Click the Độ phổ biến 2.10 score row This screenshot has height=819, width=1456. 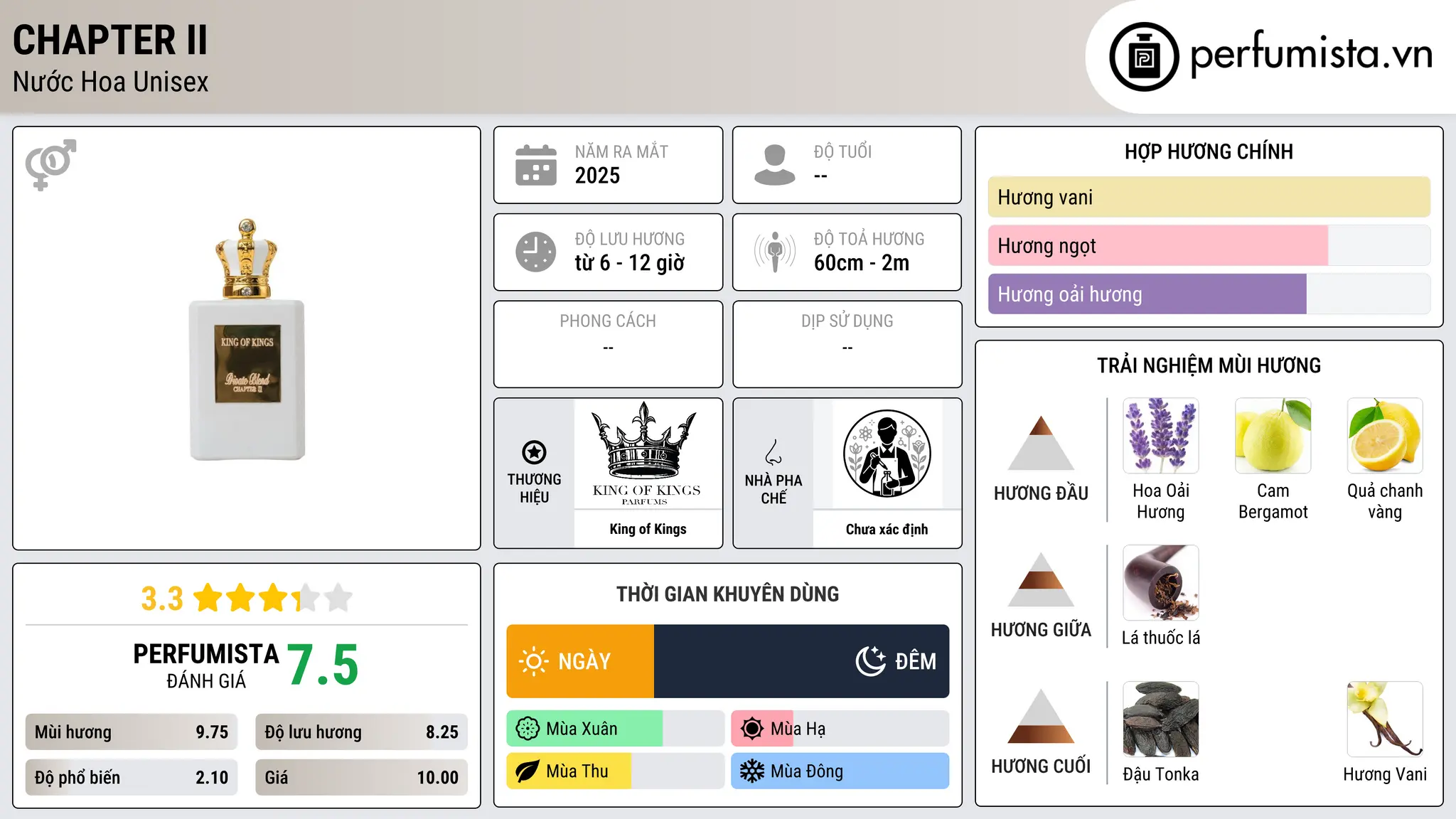[132, 778]
